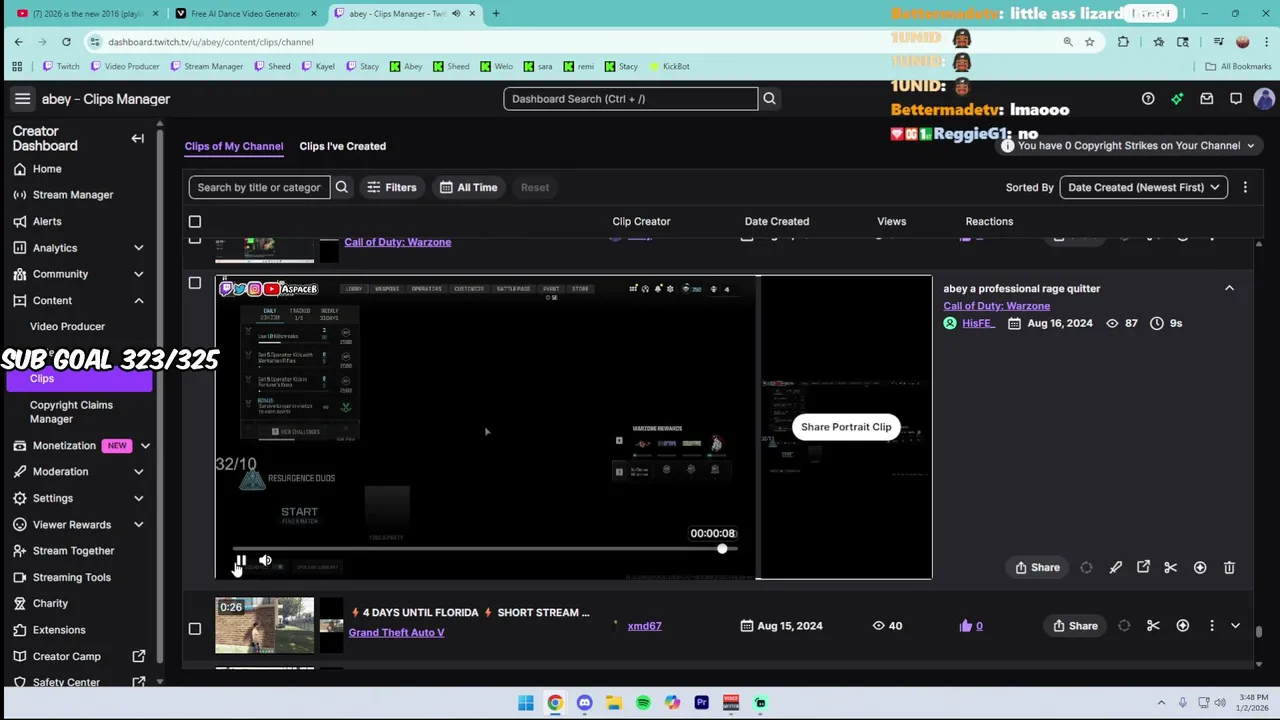The width and height of the screenshot is (1280, 720).
Task: Tick the select-all clips checkbox in header
Action: 195,222
